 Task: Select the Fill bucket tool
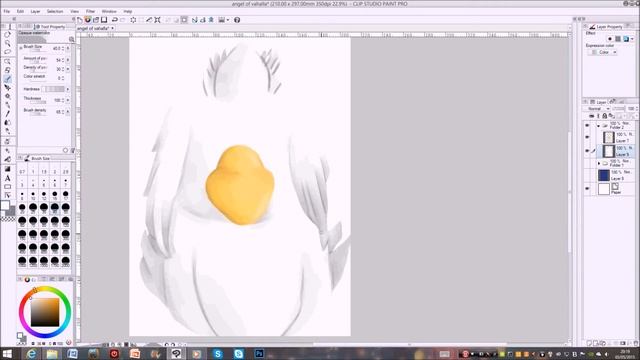tap(7, 159)
